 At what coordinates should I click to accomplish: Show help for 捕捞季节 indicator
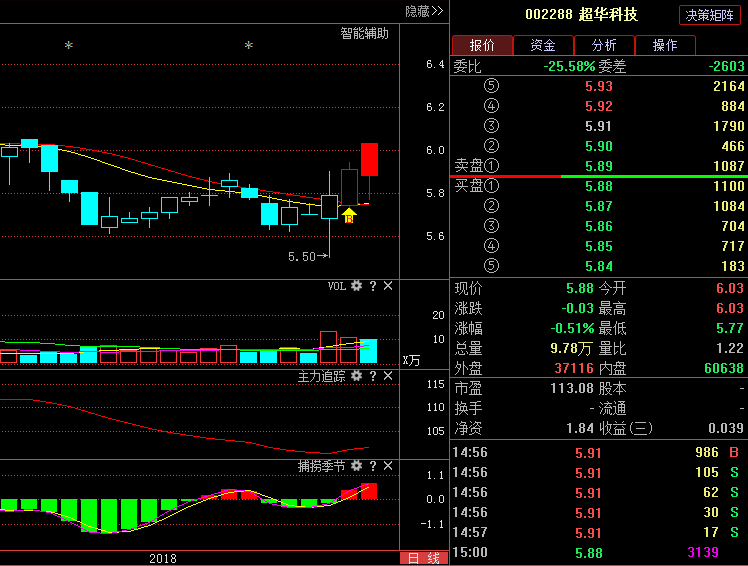(372, 466)
